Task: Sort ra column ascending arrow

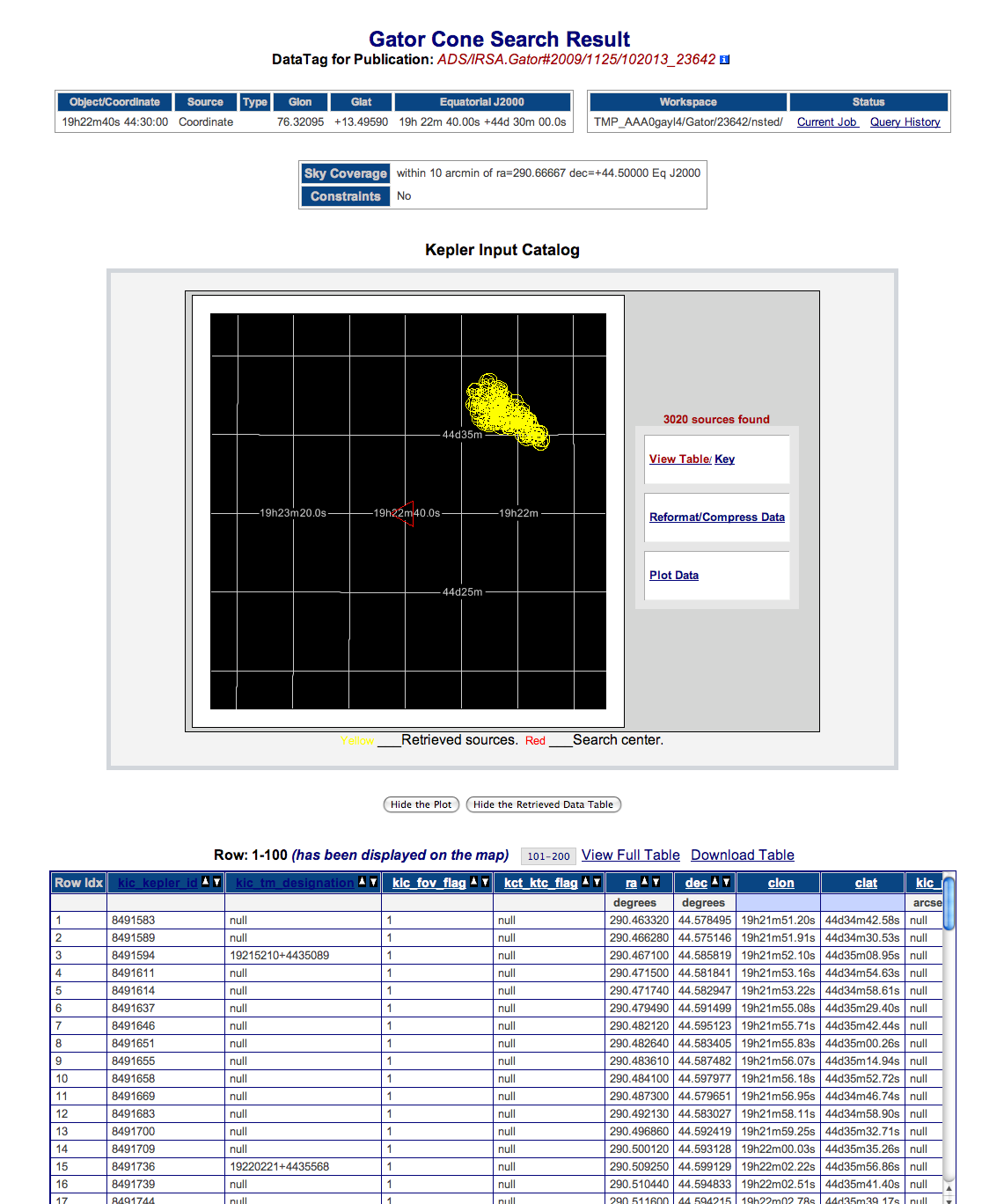Action: coord(645,882)
